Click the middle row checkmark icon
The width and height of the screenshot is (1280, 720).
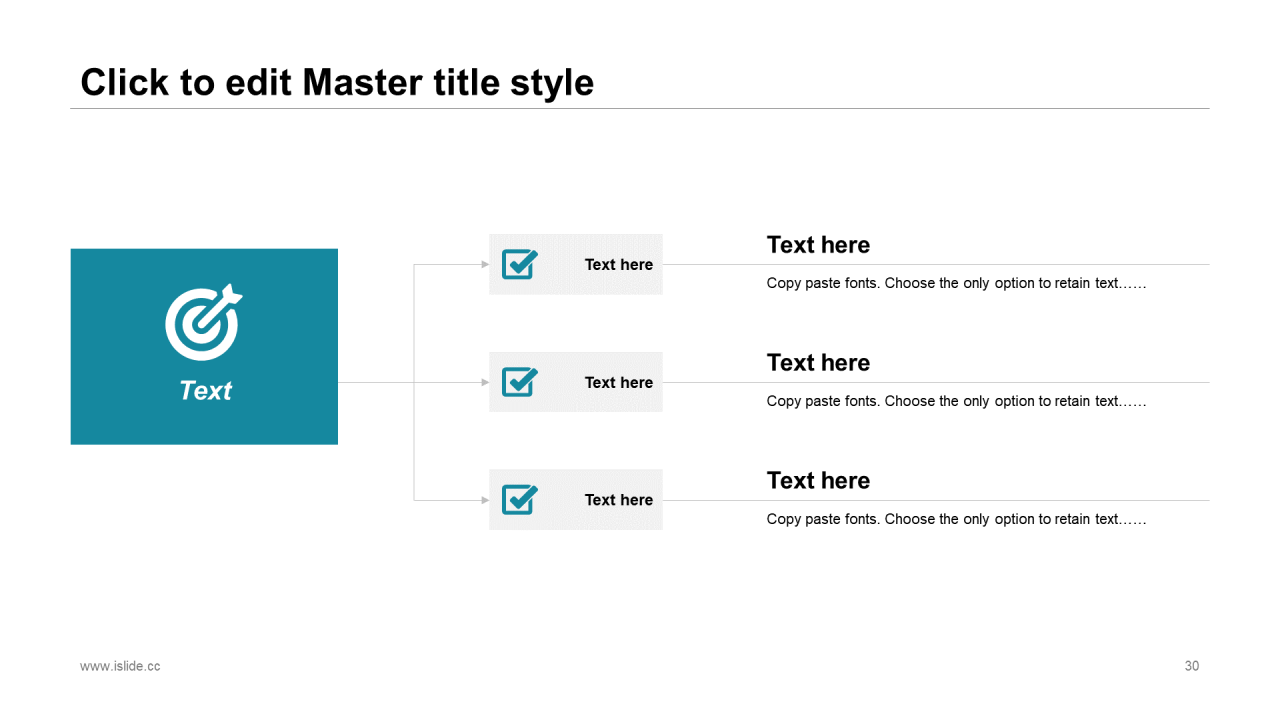519,382
